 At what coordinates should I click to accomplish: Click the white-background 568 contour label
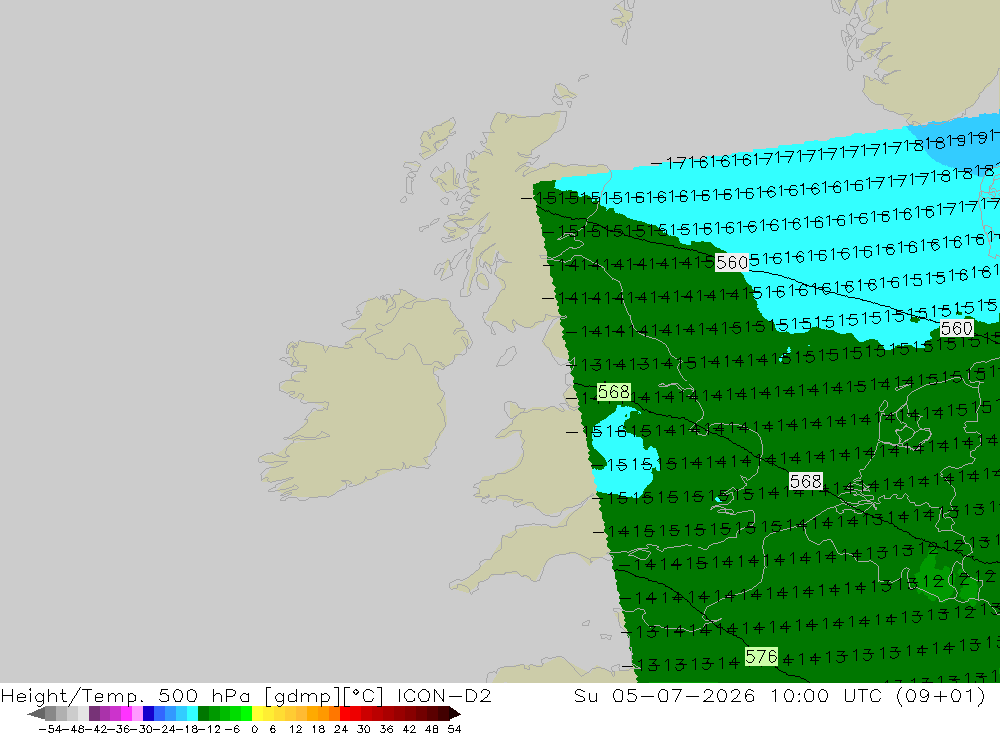[x=805, y=481]
